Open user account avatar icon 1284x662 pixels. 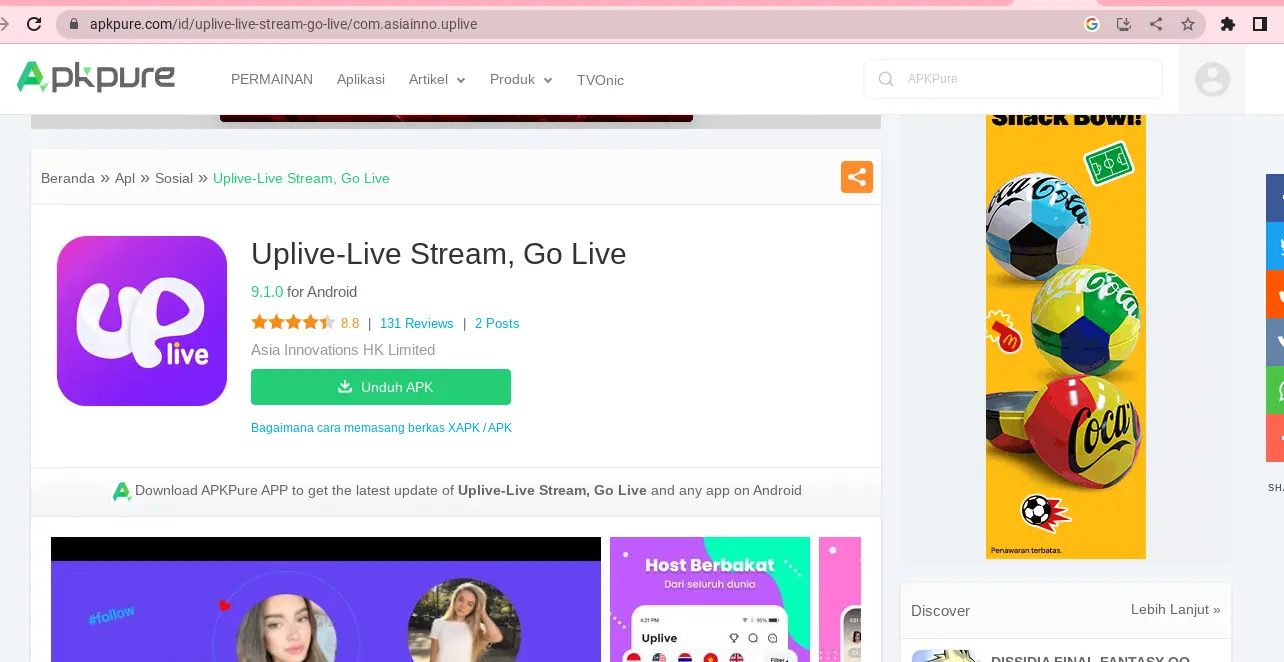pos(1212,79)
